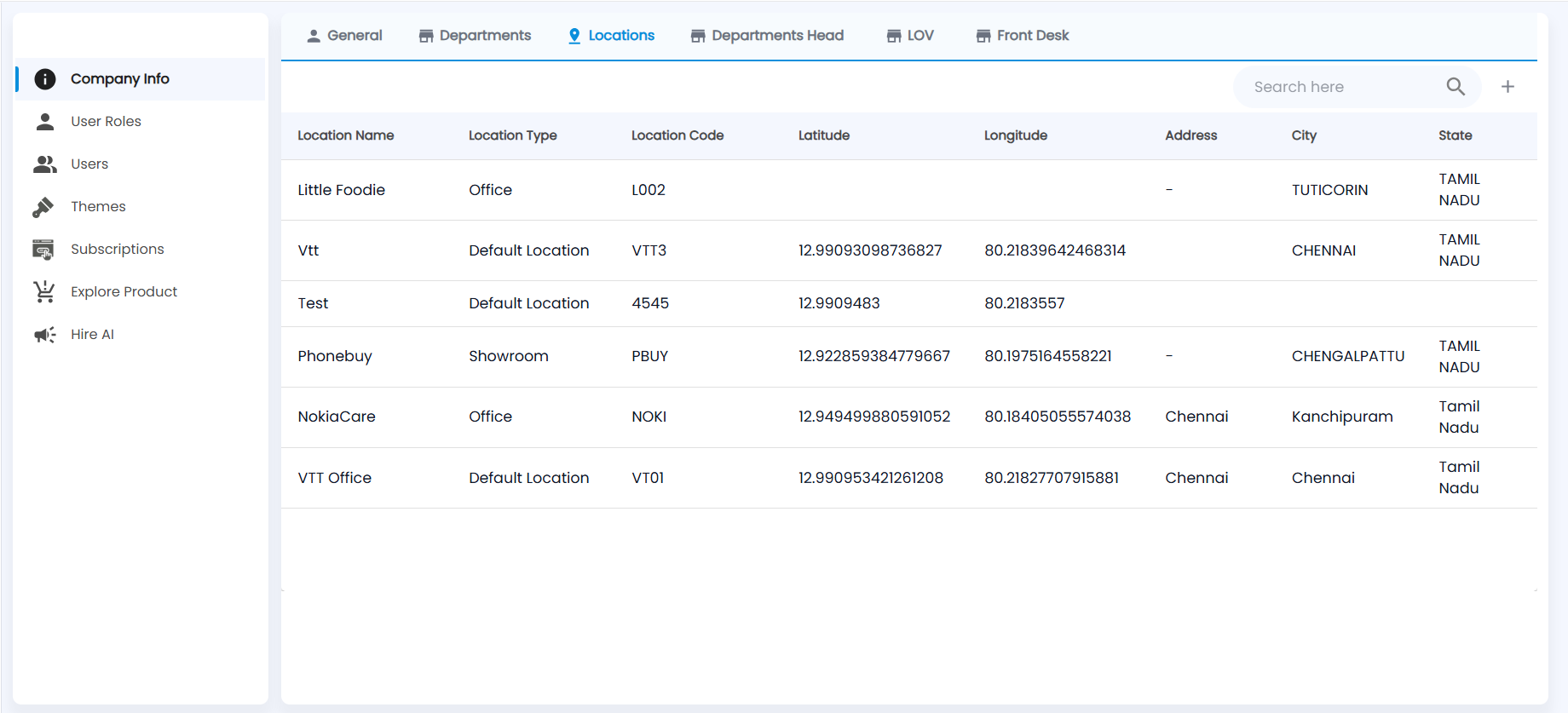Click the Address column header

pos(1191,135)
